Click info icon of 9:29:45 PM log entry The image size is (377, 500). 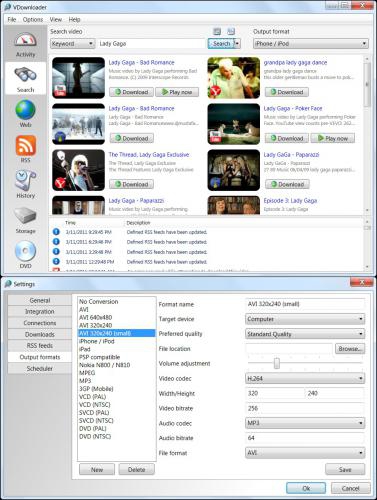click(56, 232)
